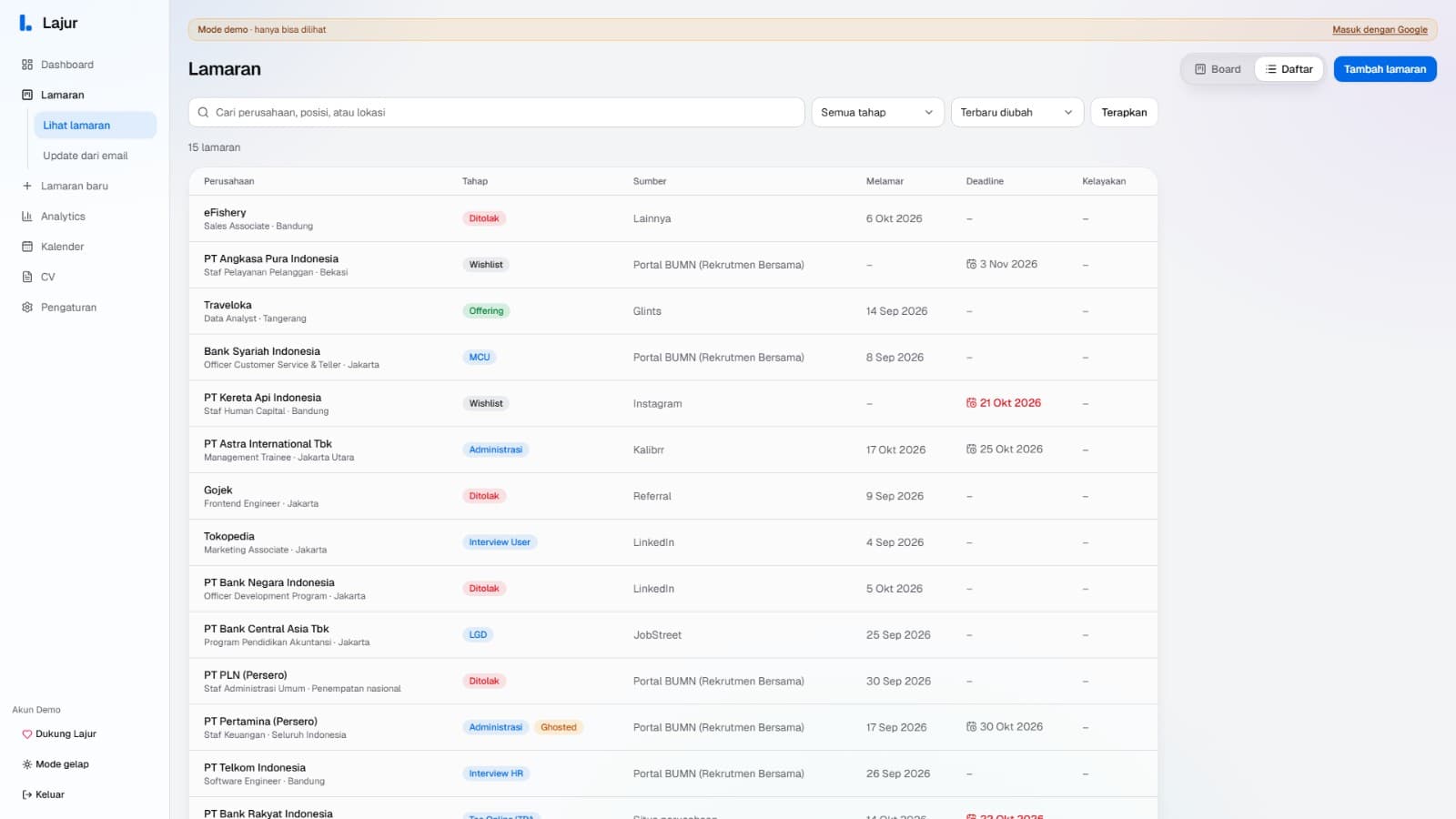Click the Perusahaan column header
This screenshot has width=1456, height=819.
coord(229,181)
